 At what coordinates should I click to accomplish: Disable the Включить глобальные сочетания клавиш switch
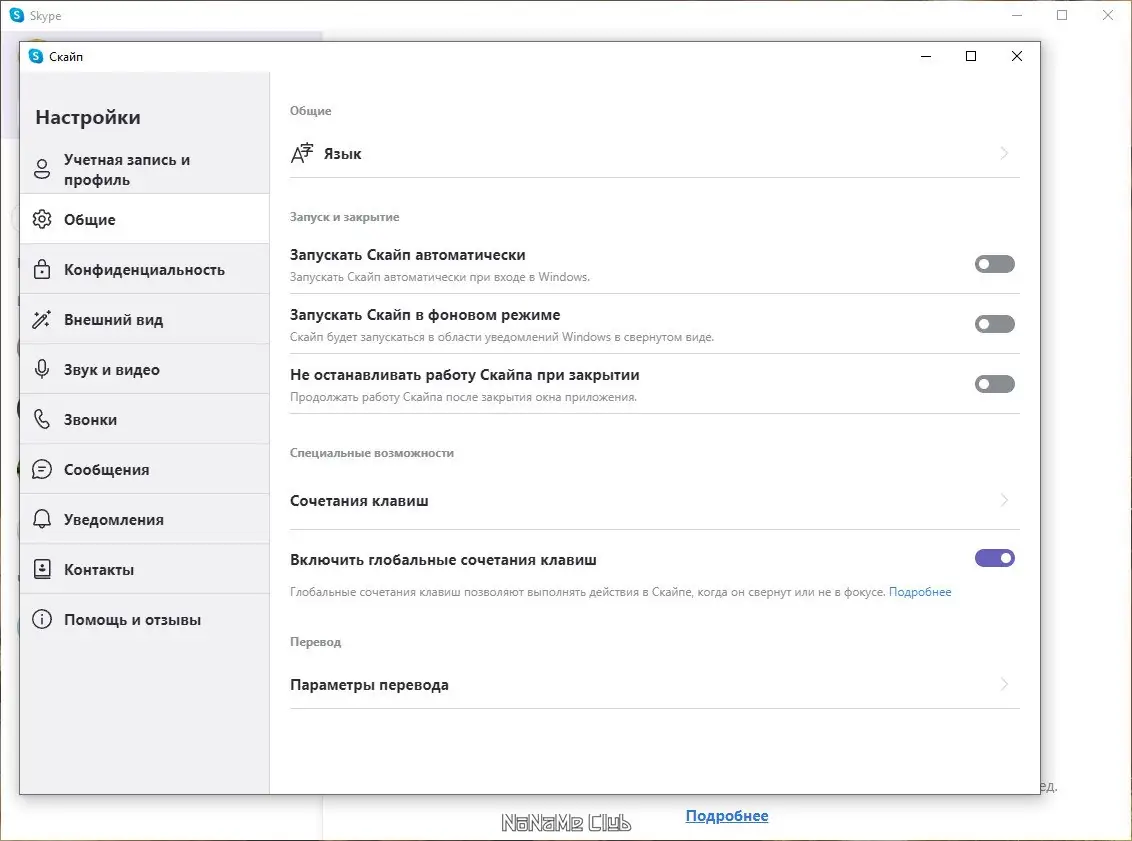coord(994,558)
